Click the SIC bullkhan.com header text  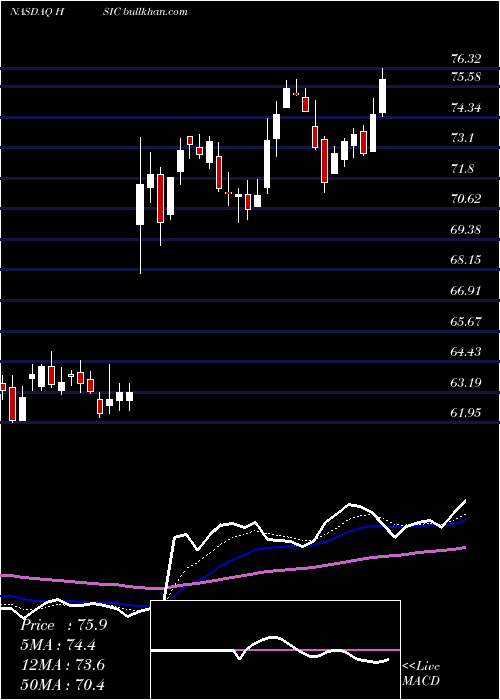(x=145, y=12)
